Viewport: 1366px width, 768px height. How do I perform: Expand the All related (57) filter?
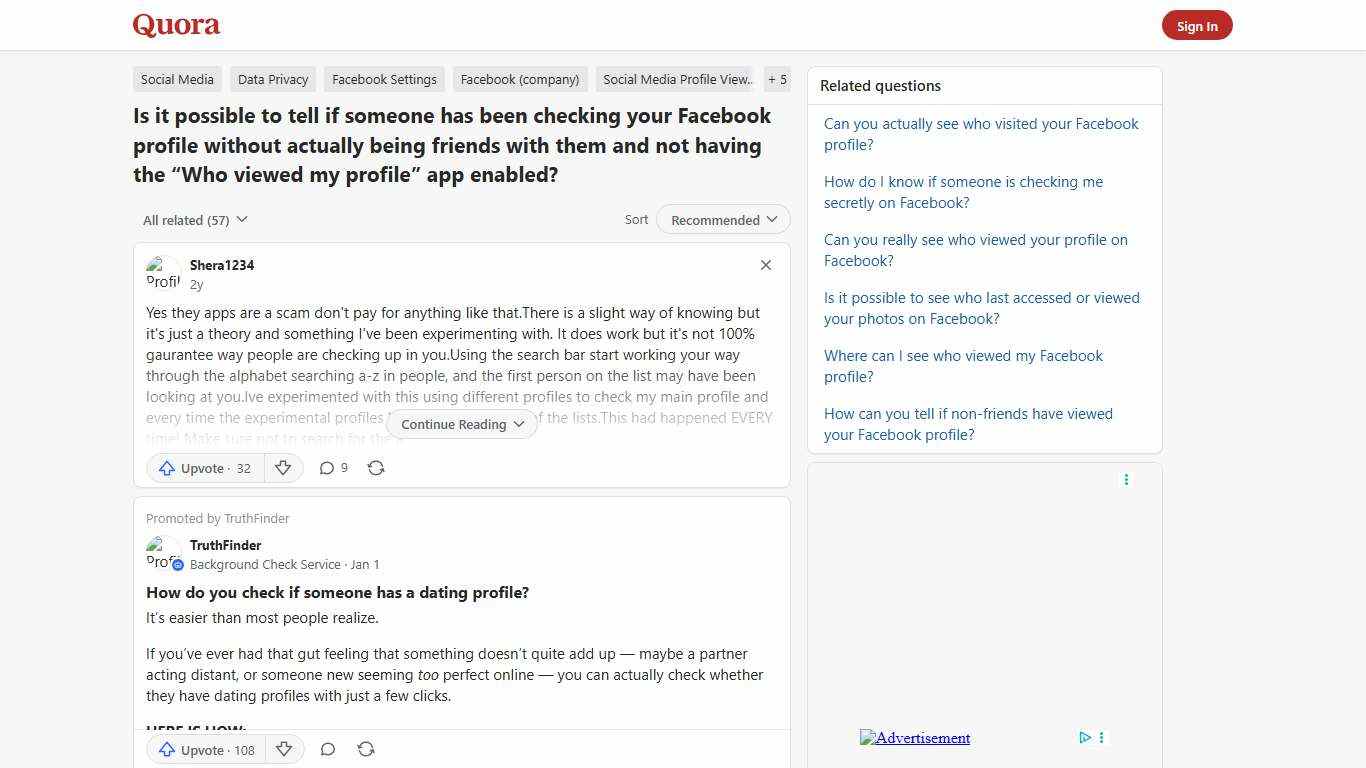tap(195, 219)
